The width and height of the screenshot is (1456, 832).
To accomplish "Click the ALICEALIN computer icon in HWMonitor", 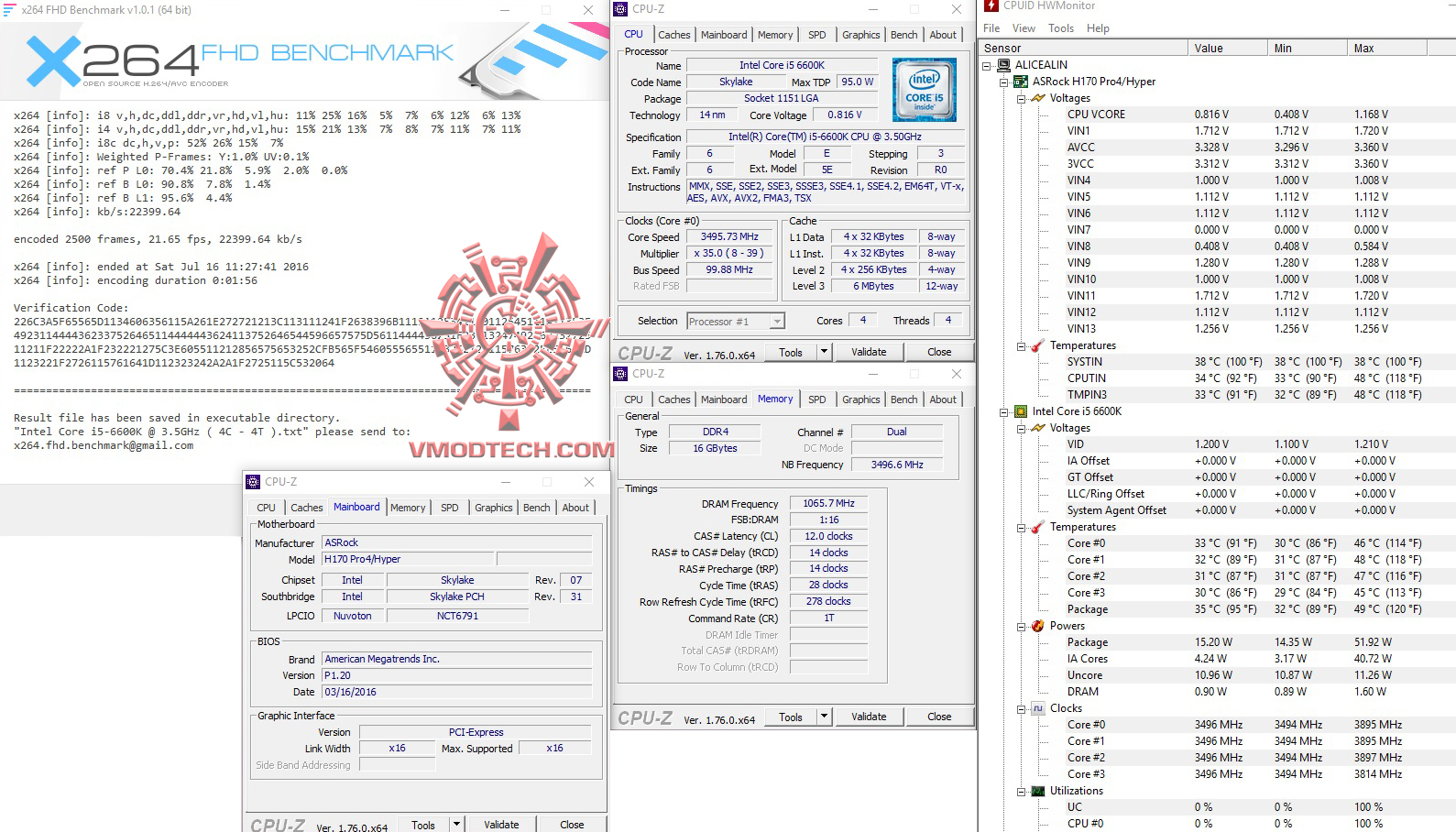I will [x=1003, y=65].
